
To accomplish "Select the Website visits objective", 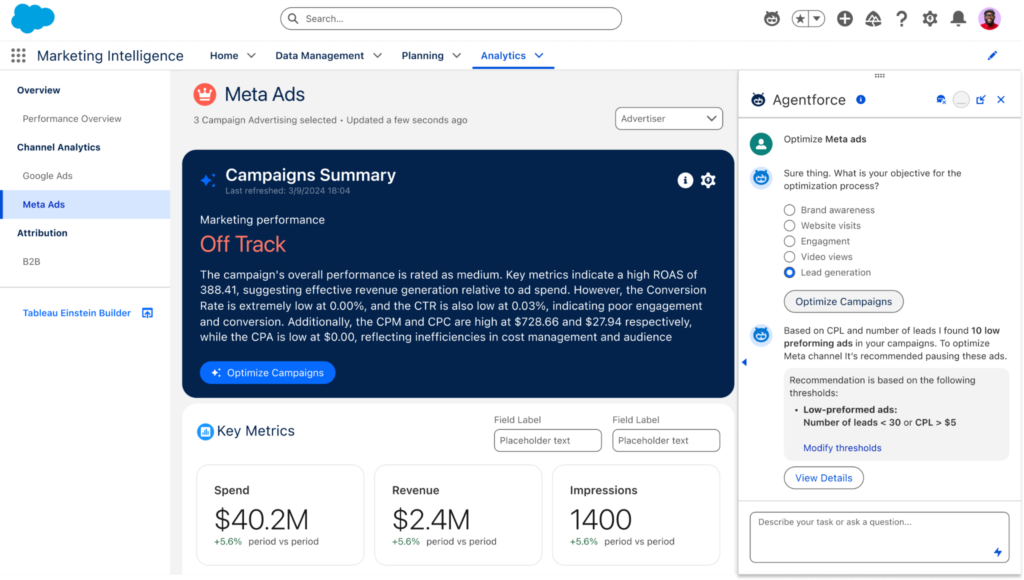I will (790, 226).
